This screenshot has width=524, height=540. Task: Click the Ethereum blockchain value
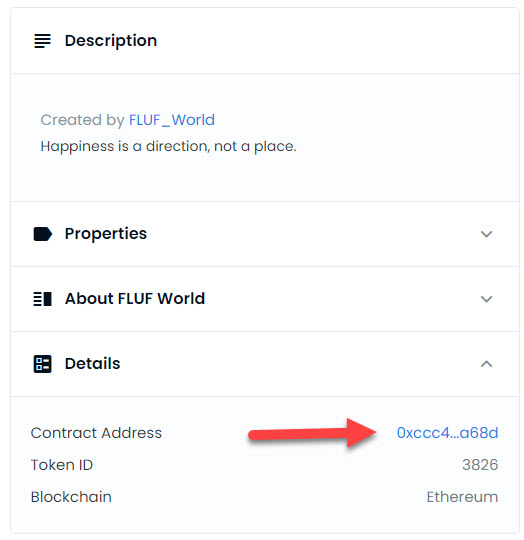(462, 497)
